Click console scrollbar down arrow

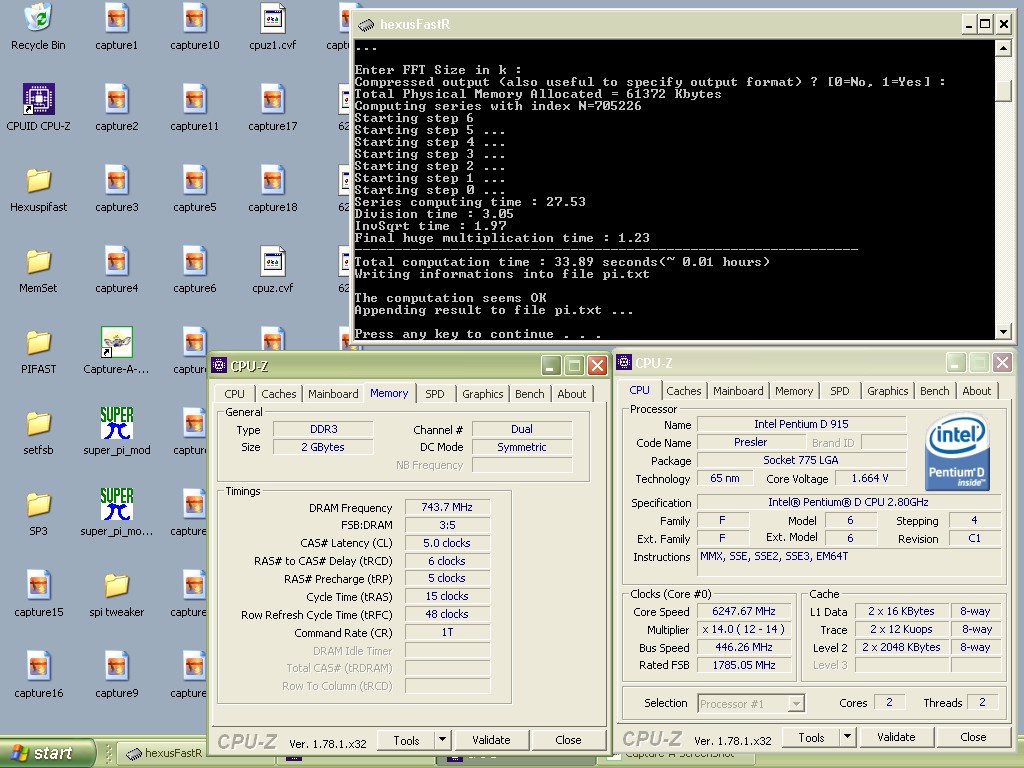[x=1004, y=332]
